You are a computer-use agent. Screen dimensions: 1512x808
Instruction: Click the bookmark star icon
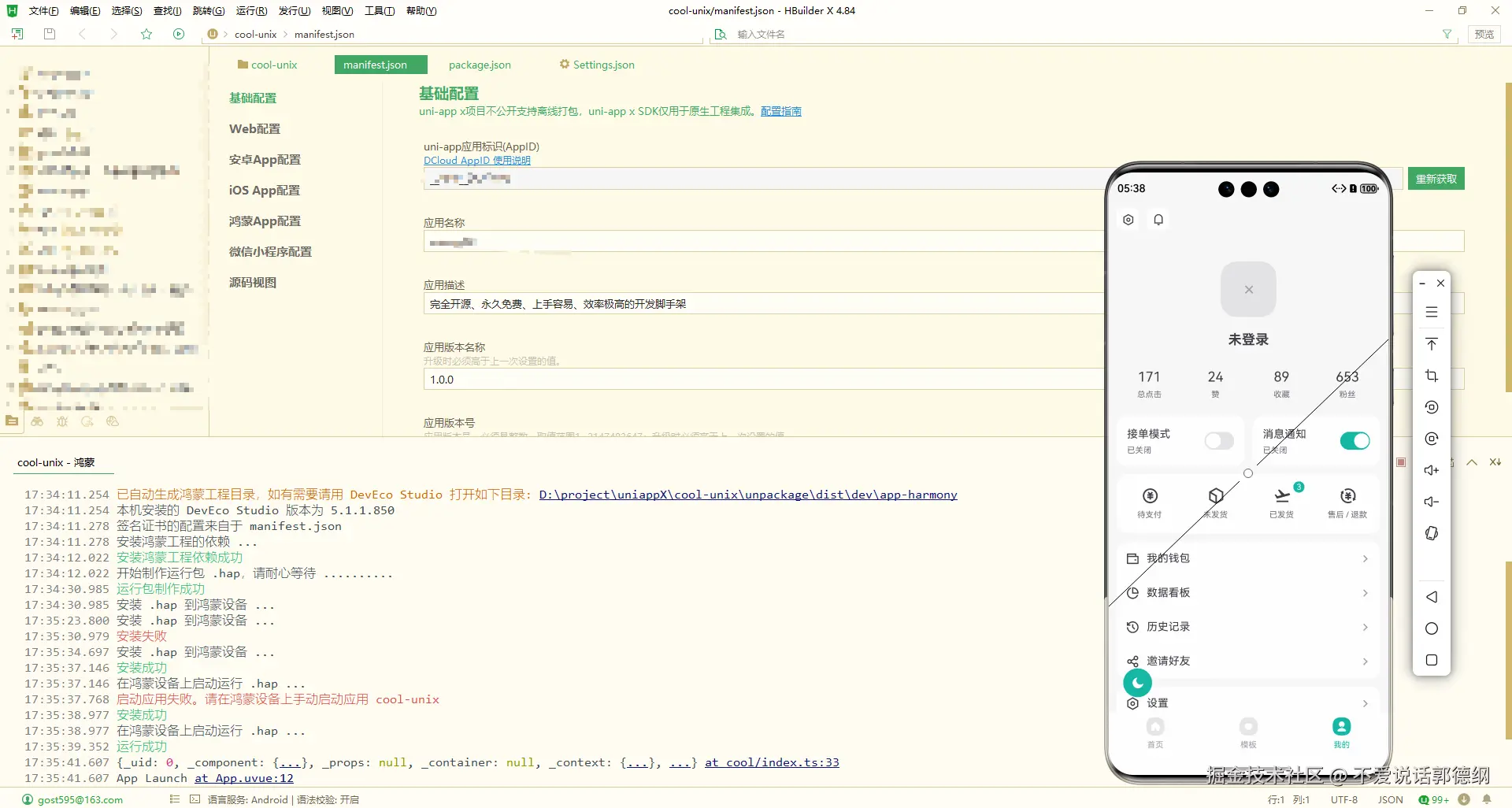point(146,34)
